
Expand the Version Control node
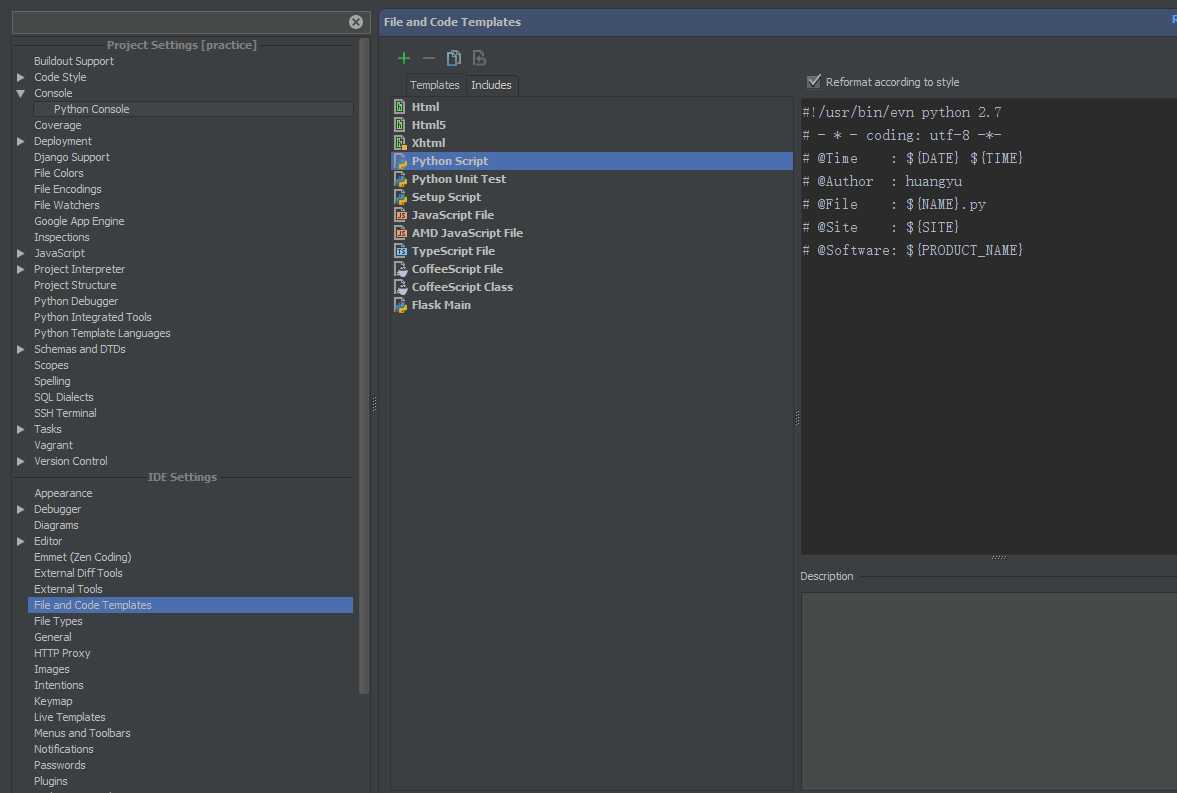20,461
